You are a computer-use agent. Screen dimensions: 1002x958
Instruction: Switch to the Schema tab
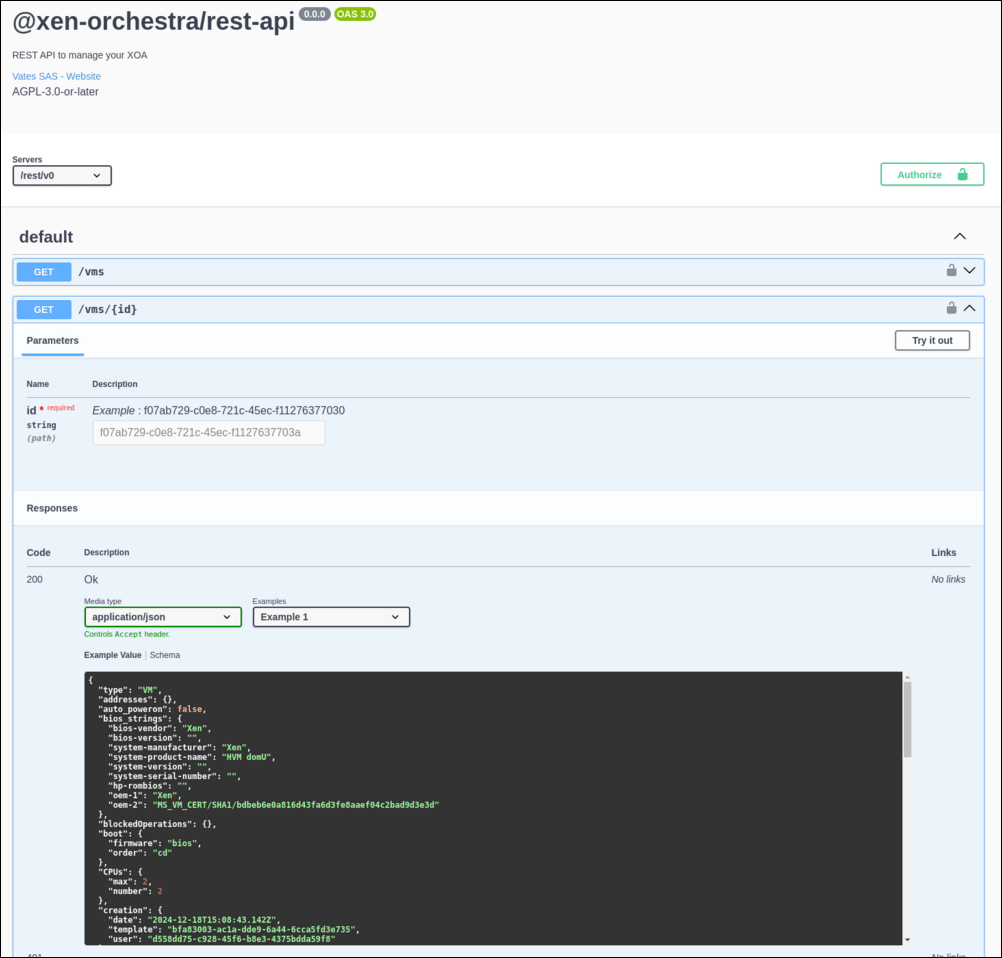coord(165,655)
